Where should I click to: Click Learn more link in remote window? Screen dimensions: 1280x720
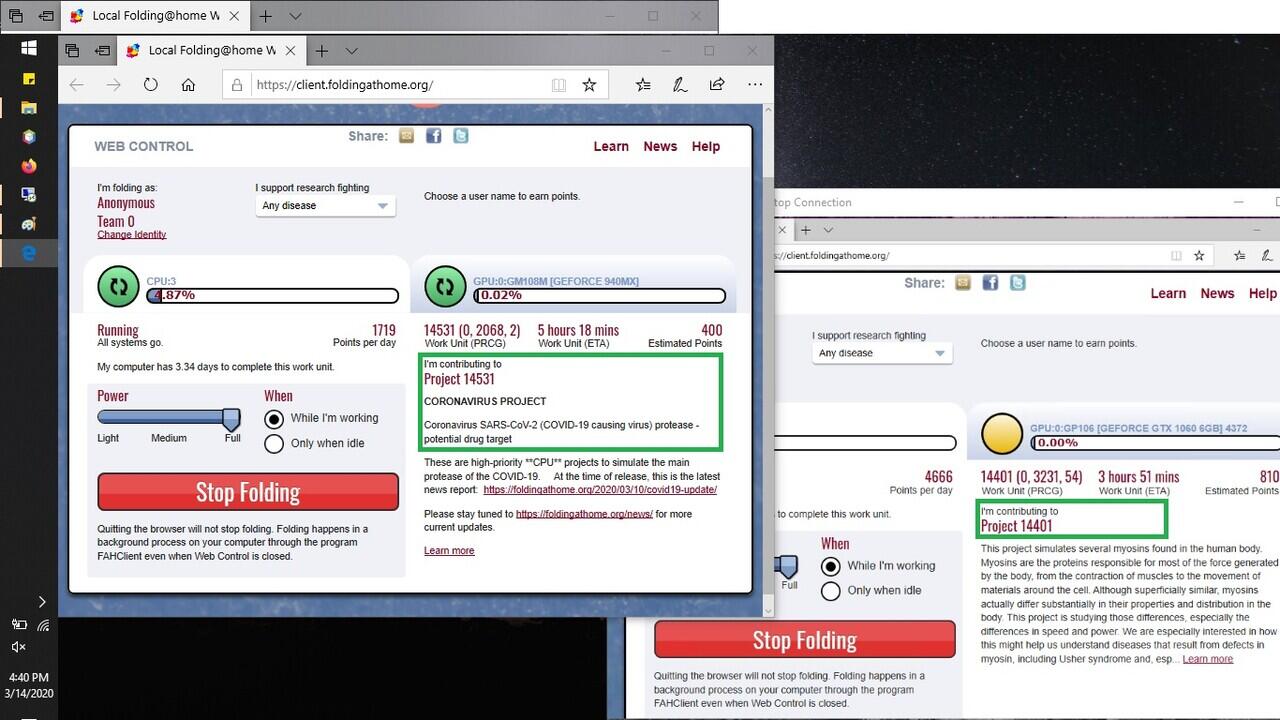tap(1207, 659)
